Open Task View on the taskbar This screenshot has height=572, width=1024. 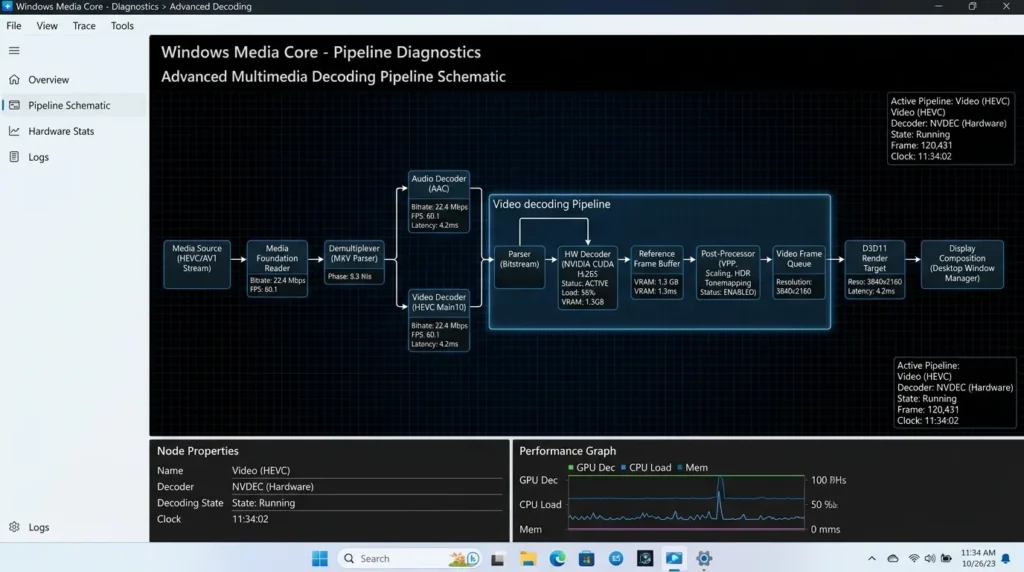pos(498,559)
